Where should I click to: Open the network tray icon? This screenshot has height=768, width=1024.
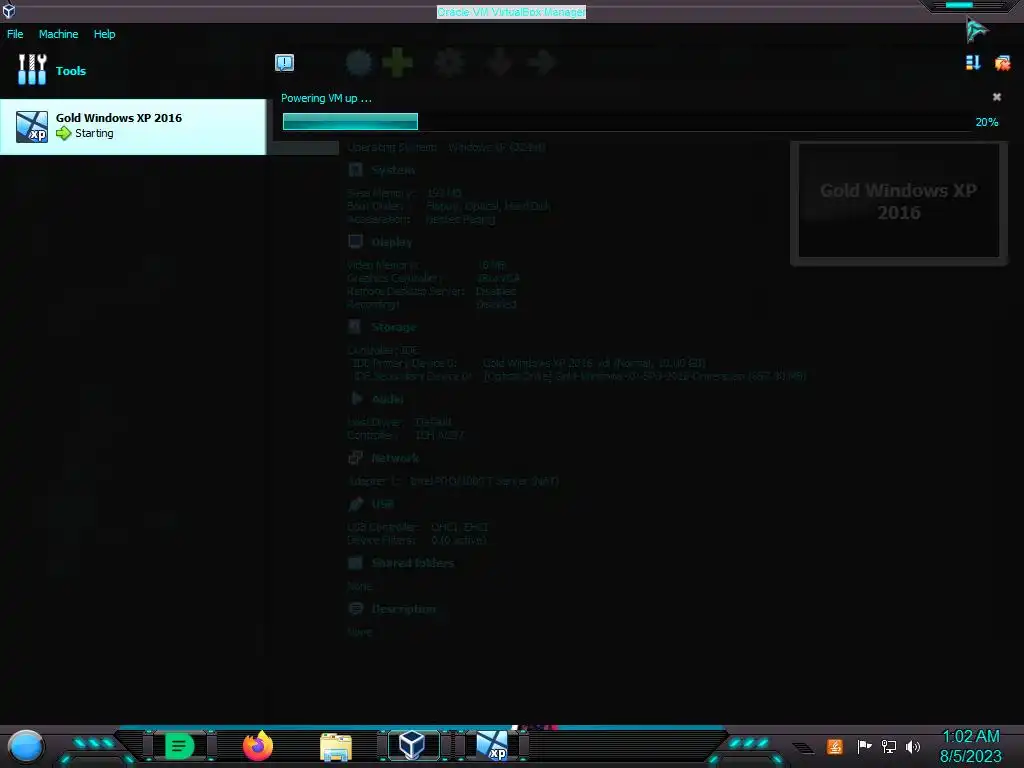pos(889,746)
